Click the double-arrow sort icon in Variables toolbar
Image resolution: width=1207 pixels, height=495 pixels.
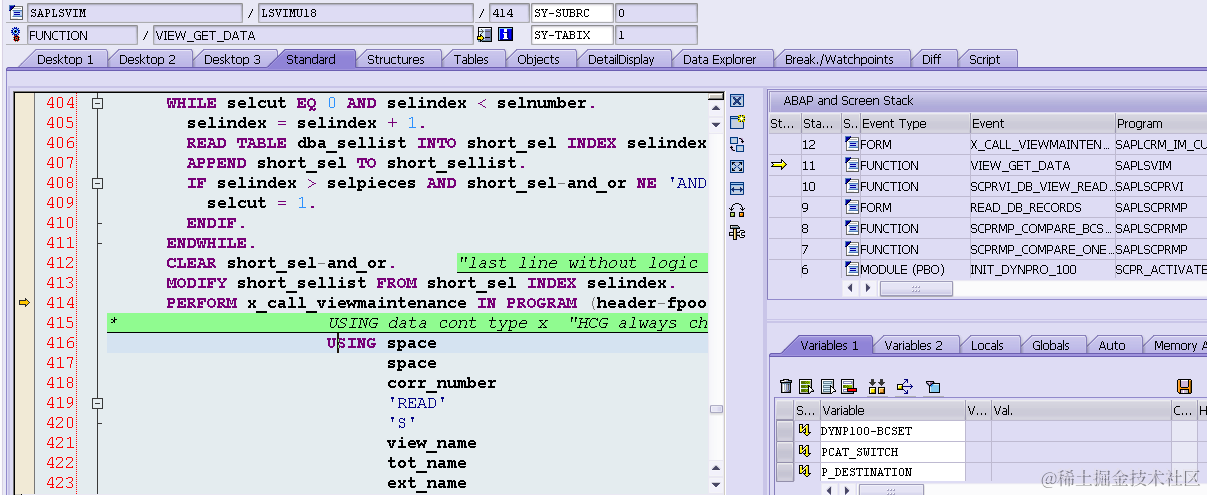tap(877, 386)
